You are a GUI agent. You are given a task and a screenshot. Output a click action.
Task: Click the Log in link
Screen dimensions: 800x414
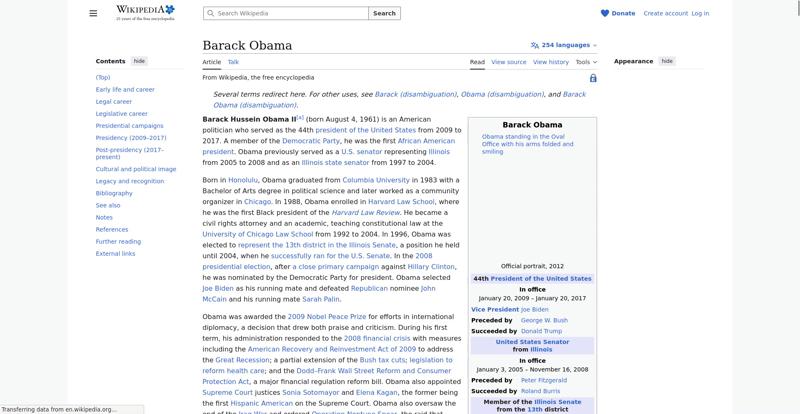(700, 13)
